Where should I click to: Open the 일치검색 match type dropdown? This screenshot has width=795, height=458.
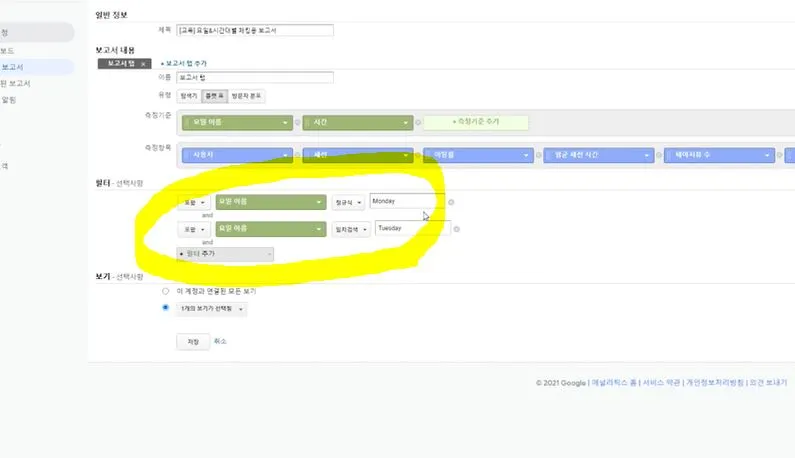(x=351, y=229)
